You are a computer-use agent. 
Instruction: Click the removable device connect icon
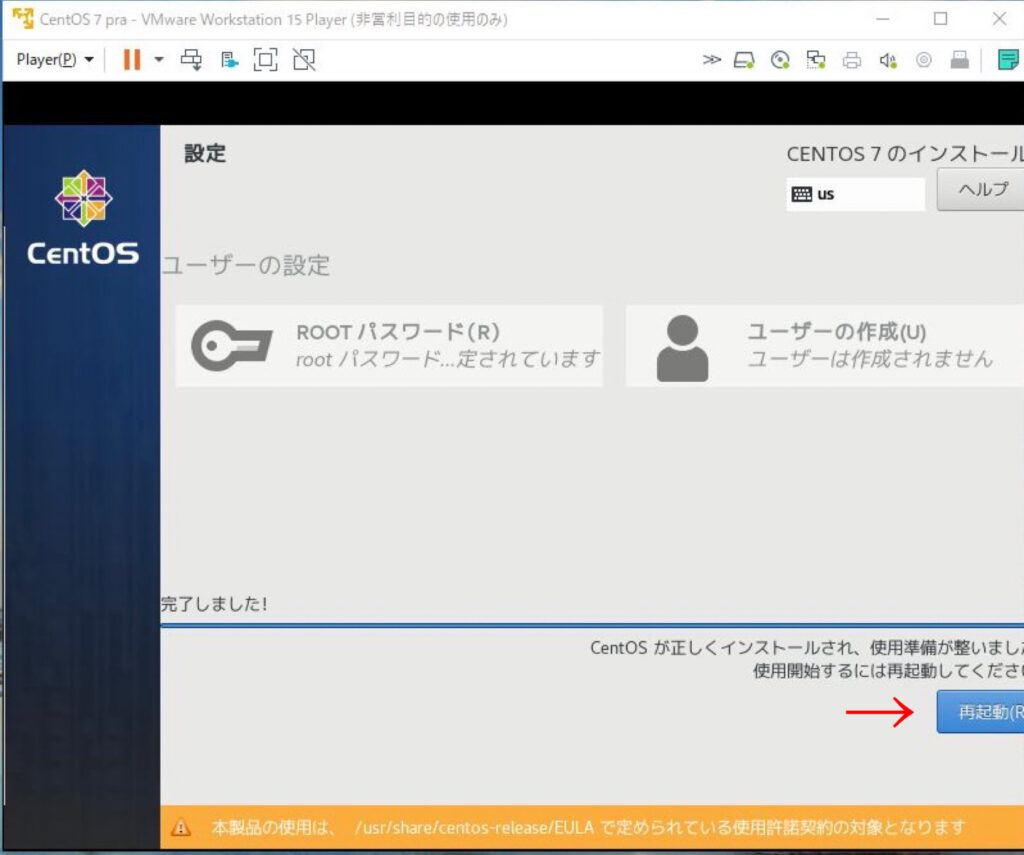(229, 60)
